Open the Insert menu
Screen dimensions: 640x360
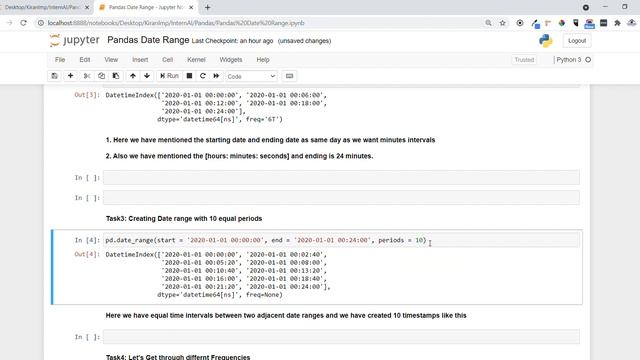pyautogui.click(x=140, y=60)
